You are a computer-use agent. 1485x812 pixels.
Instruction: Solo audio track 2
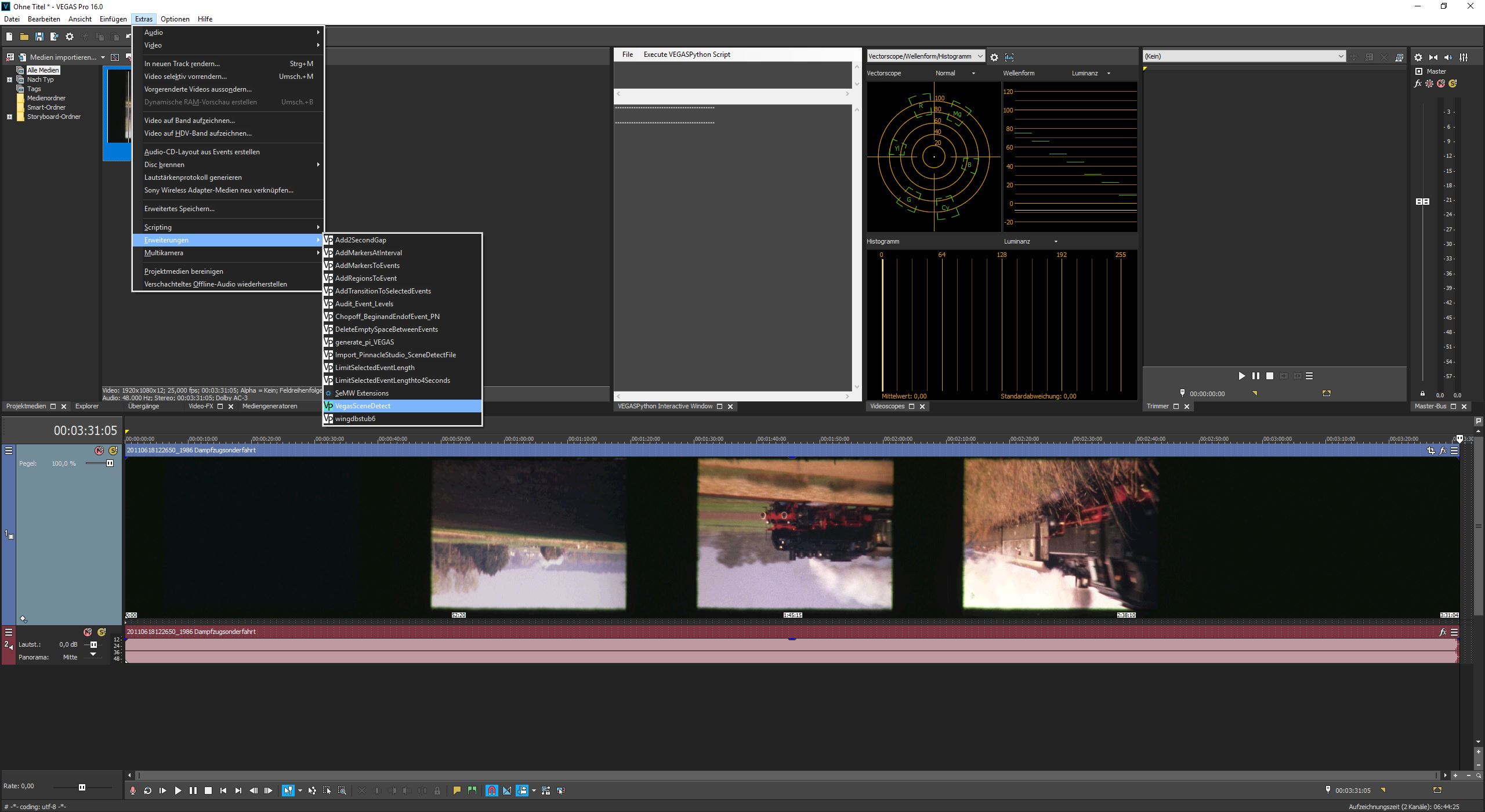coord(102,632)
